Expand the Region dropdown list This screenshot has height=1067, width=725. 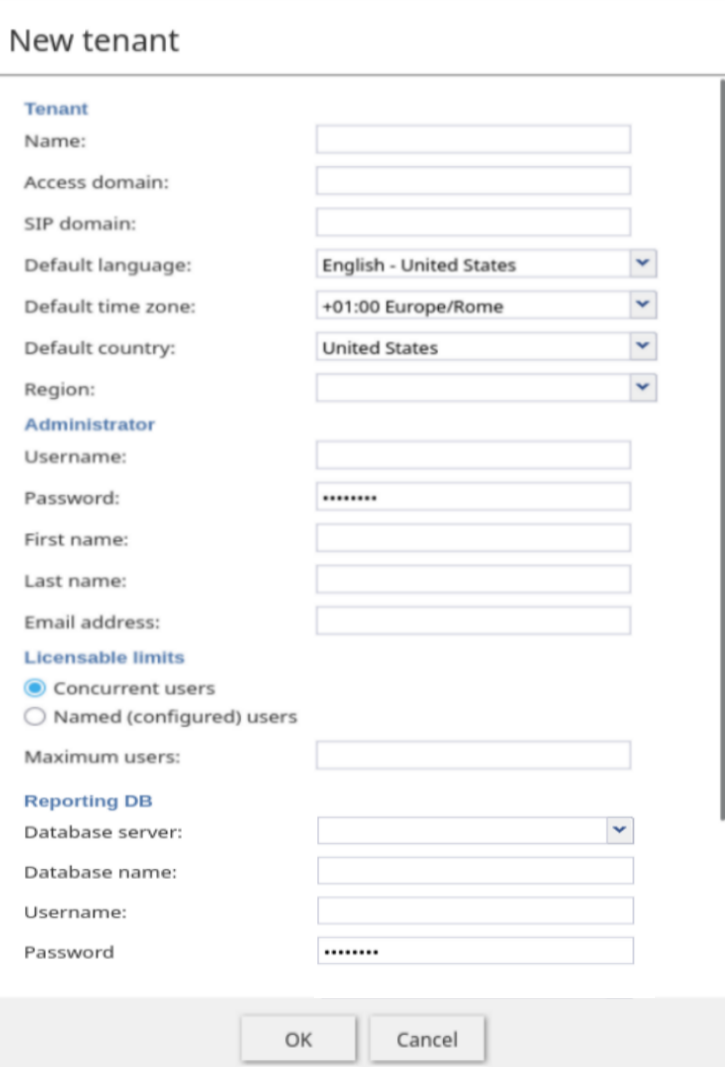pos(644,388)
